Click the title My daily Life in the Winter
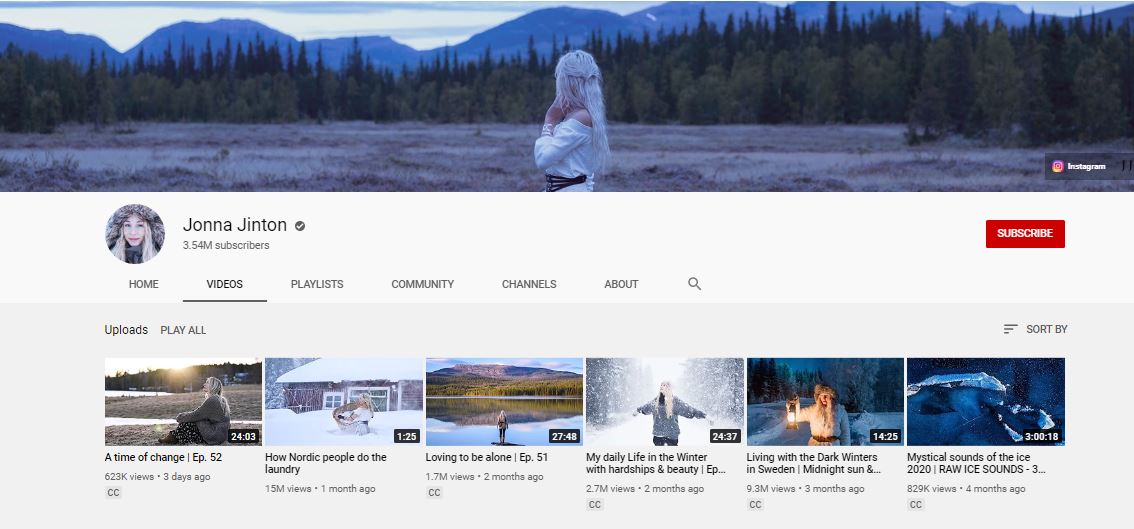 point(655,463)
